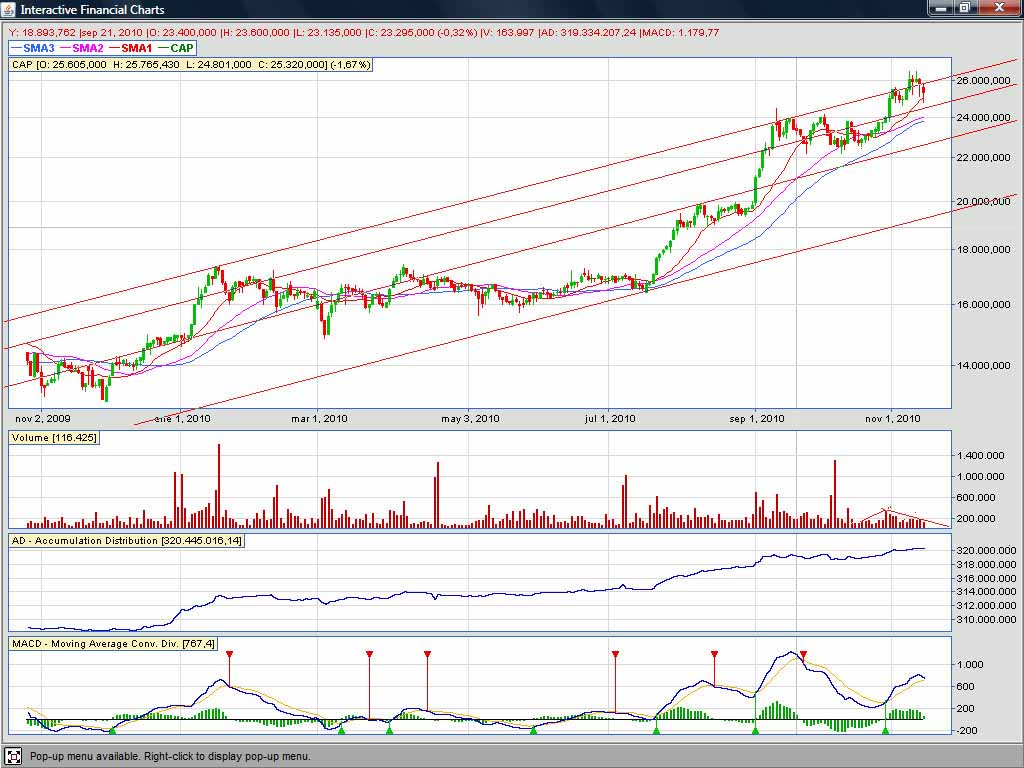Click the 'may 3, 2010' date axis label
Image resolution: width=1024 pixels, height=768 pixels.
point(470,419)
